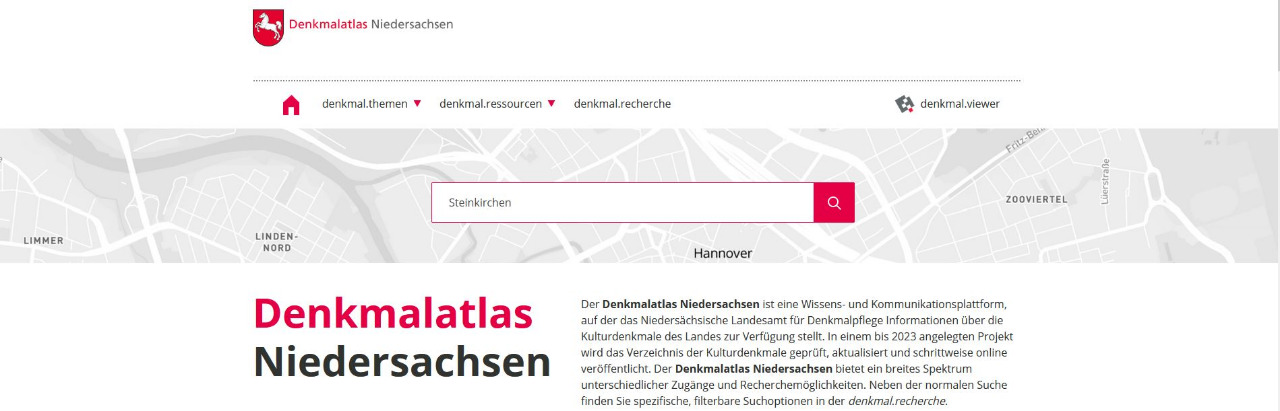Click the Denkmalatlas Niedersachsen main heading
The width and height of the screenshot is (1280, 411).
[402, 338]
